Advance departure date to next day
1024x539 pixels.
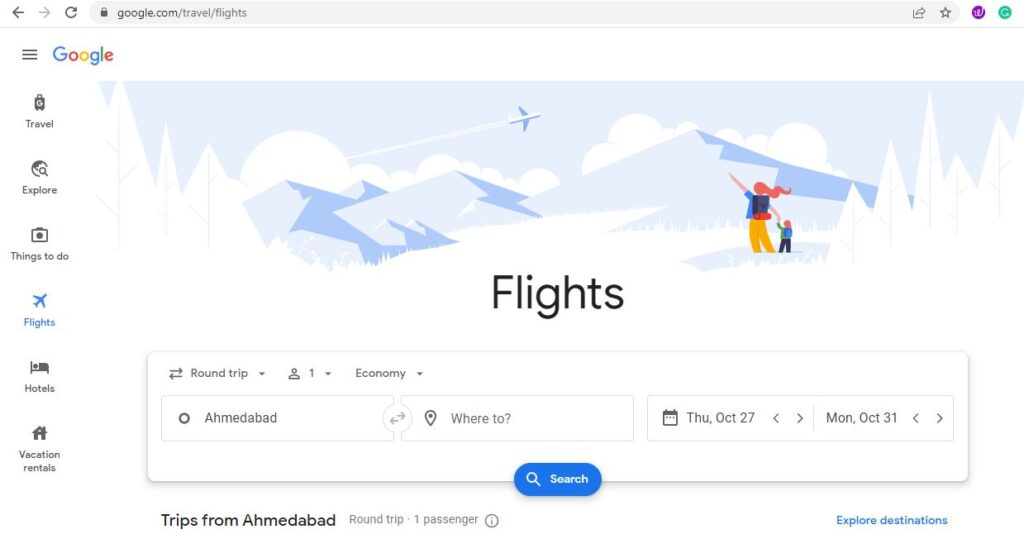(799, 418)
